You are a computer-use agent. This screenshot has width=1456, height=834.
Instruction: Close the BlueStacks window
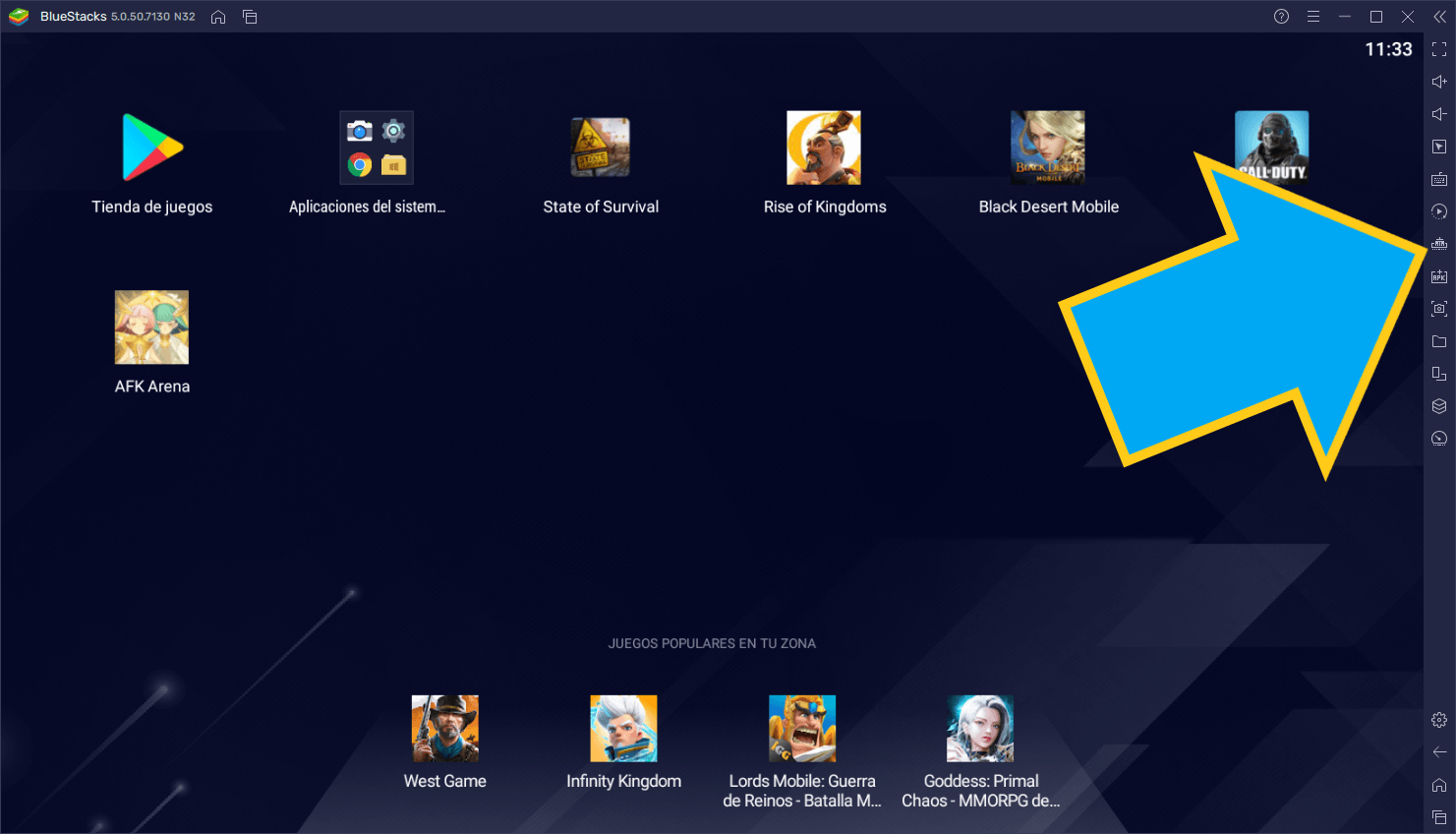(1408, 17)
